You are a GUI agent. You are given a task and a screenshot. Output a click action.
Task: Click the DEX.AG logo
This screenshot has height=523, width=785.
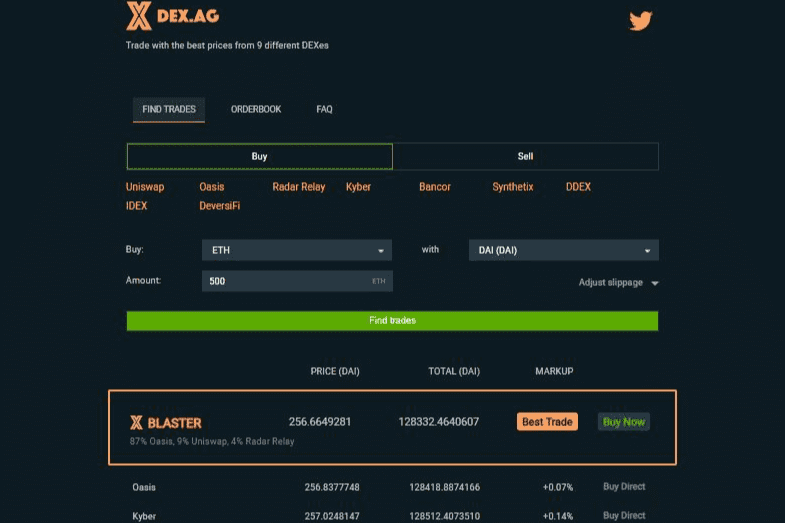(173, 17)
